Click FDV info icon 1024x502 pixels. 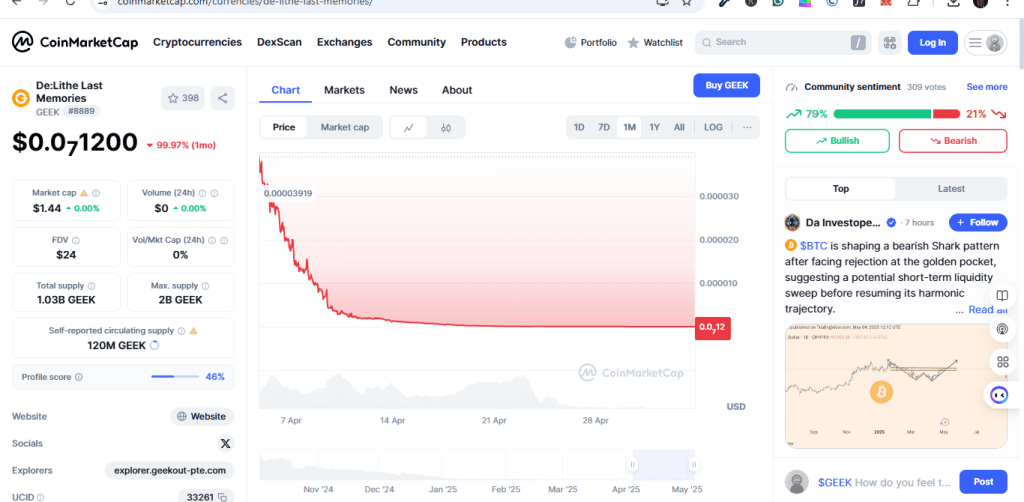(x=76, y=240)
